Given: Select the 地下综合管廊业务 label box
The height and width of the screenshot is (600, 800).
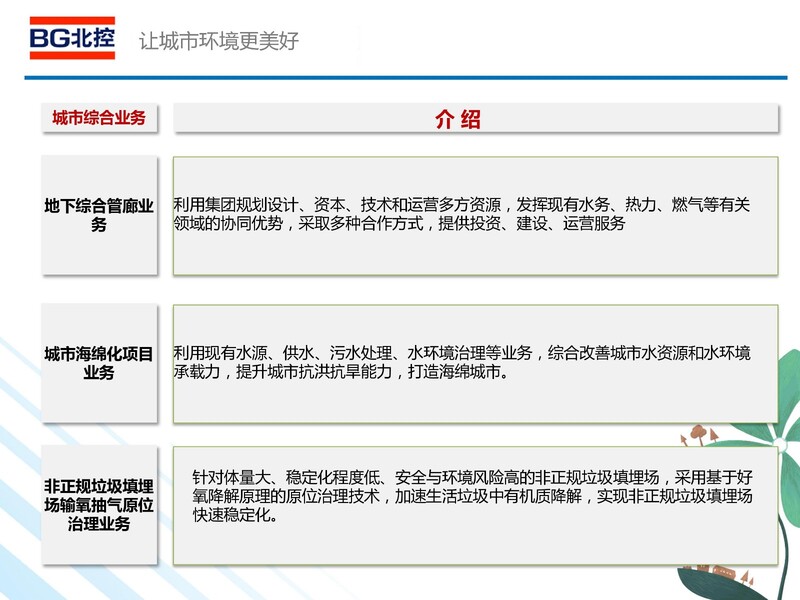Looking at the screenshot, I should click(99, 215).
